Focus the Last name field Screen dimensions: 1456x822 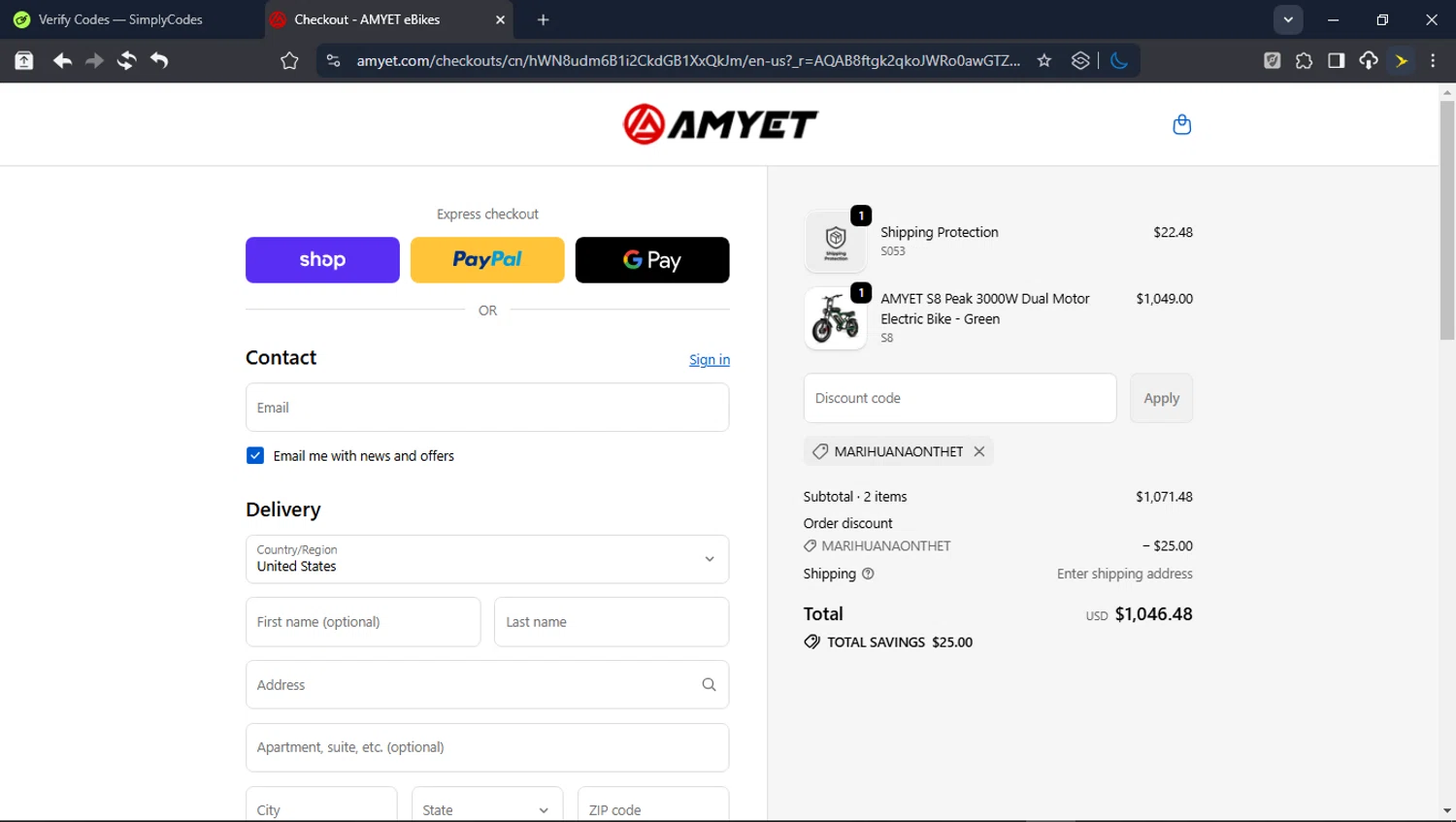coord(612,622)
